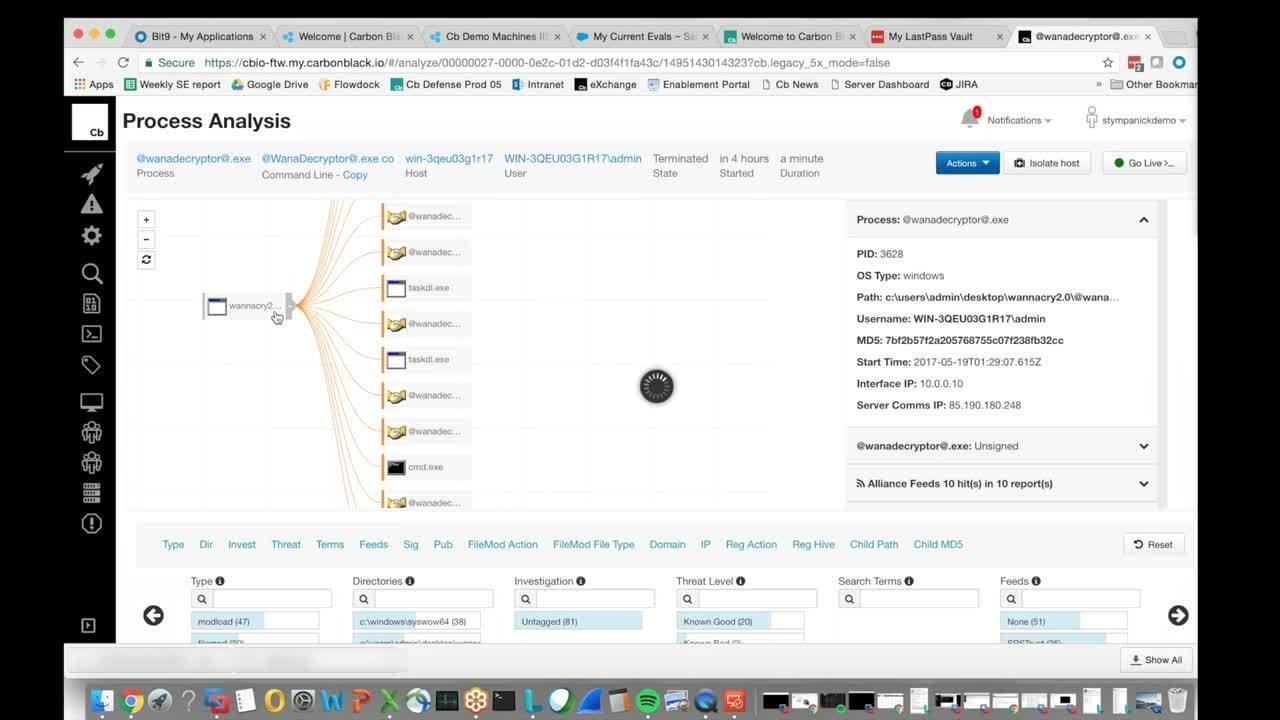Viewport: 1280px width, 720px height.
Task: Open the terminal Go Live sidebar icon
Action: point(91,334)
